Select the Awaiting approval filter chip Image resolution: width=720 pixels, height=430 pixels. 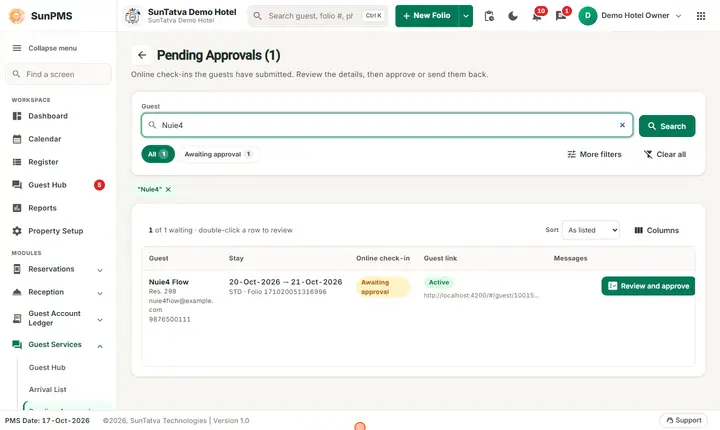coord(218,154)
